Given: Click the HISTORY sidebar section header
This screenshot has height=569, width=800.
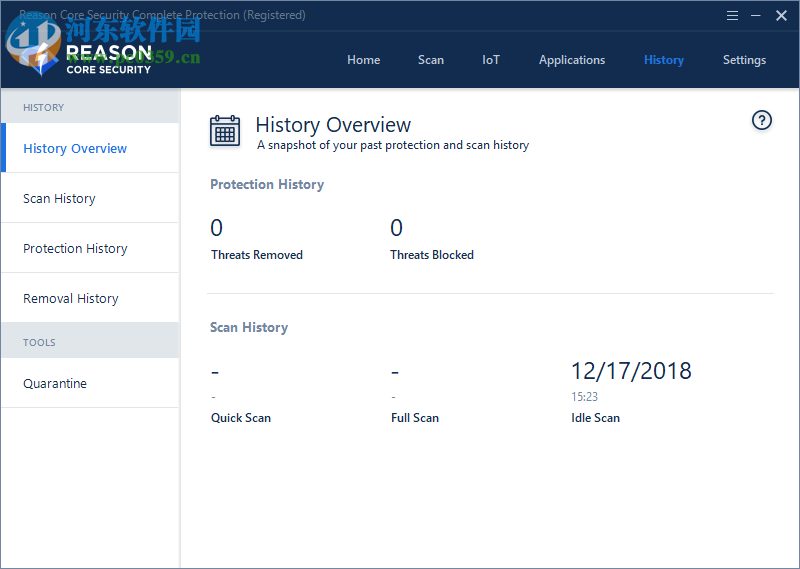Looking at the screenshot, I should point(43,108).
